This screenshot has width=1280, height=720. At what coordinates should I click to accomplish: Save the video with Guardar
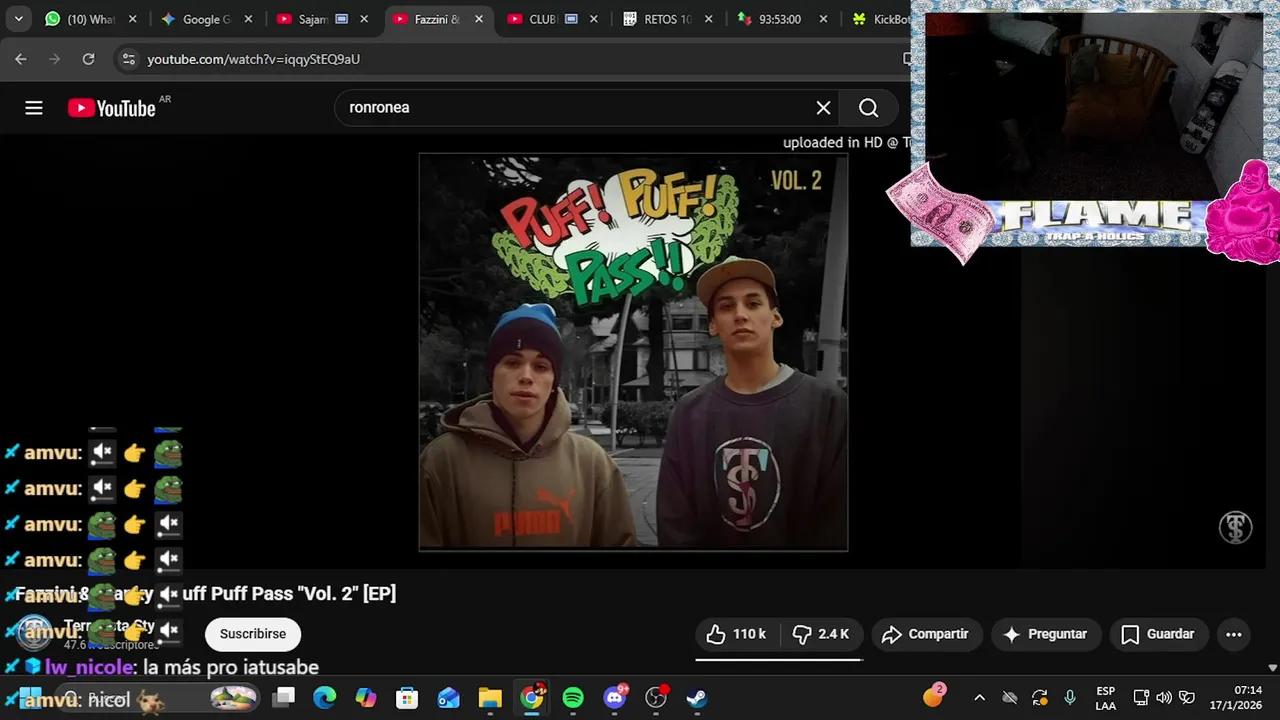point(1158,634)
